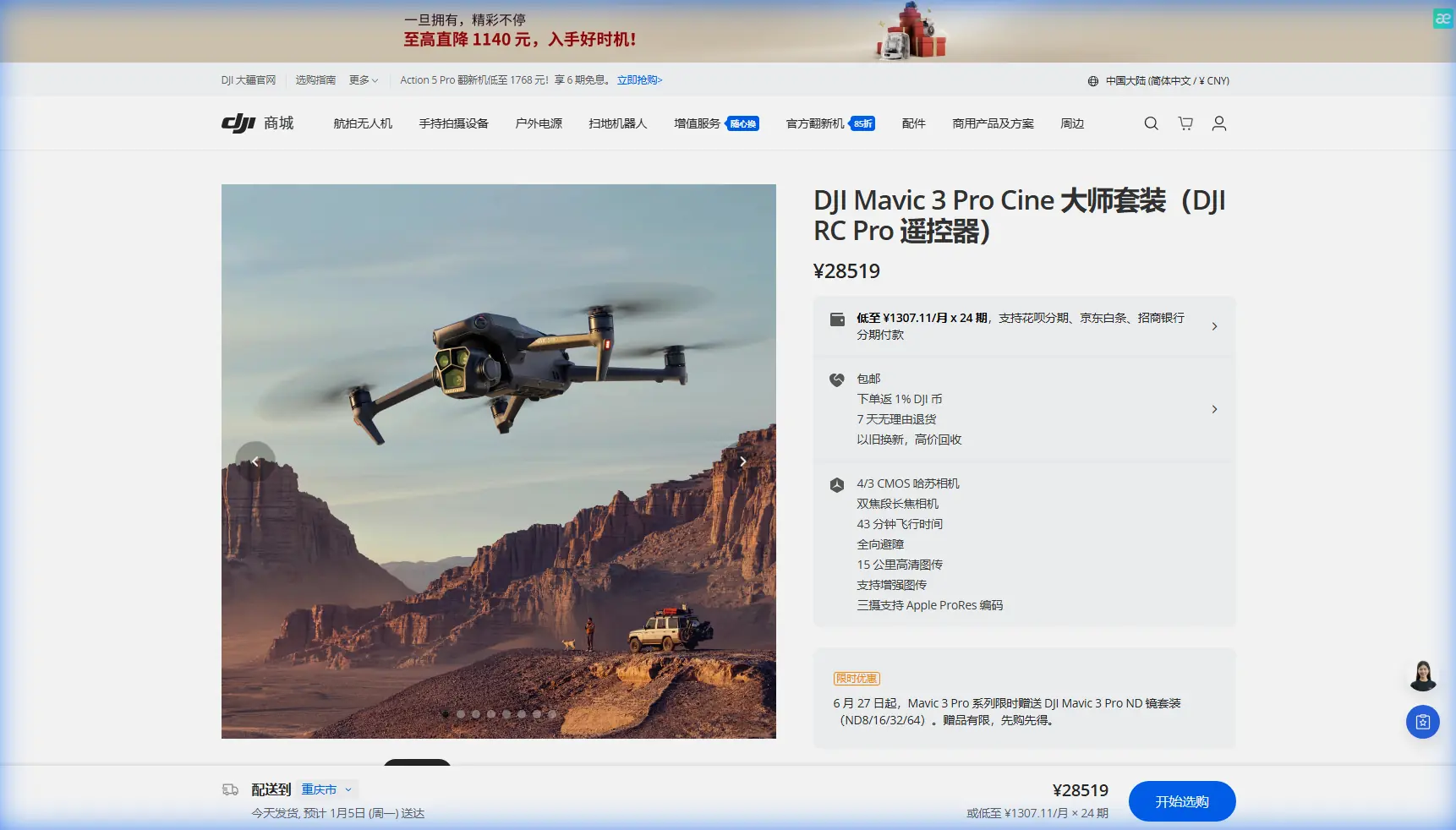Viewport: 1456px width, 830px height.
Task: Select the 官方翻新机 menu item
Action: click(x=815, y=123)
